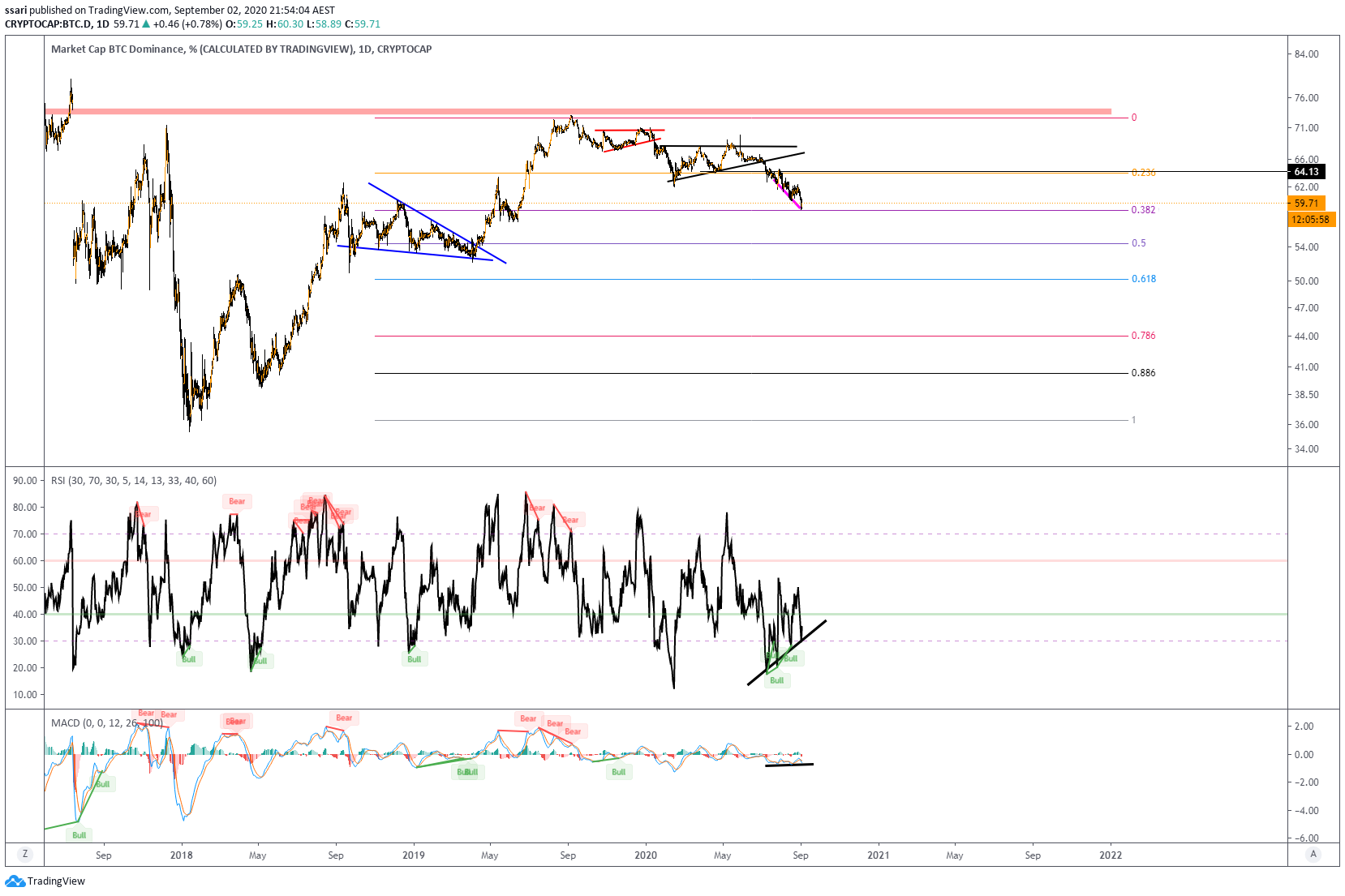Screen dimensions: 1345x896
Task: Click the 2022 label on time axis
Action: [x=1111, y=855]
